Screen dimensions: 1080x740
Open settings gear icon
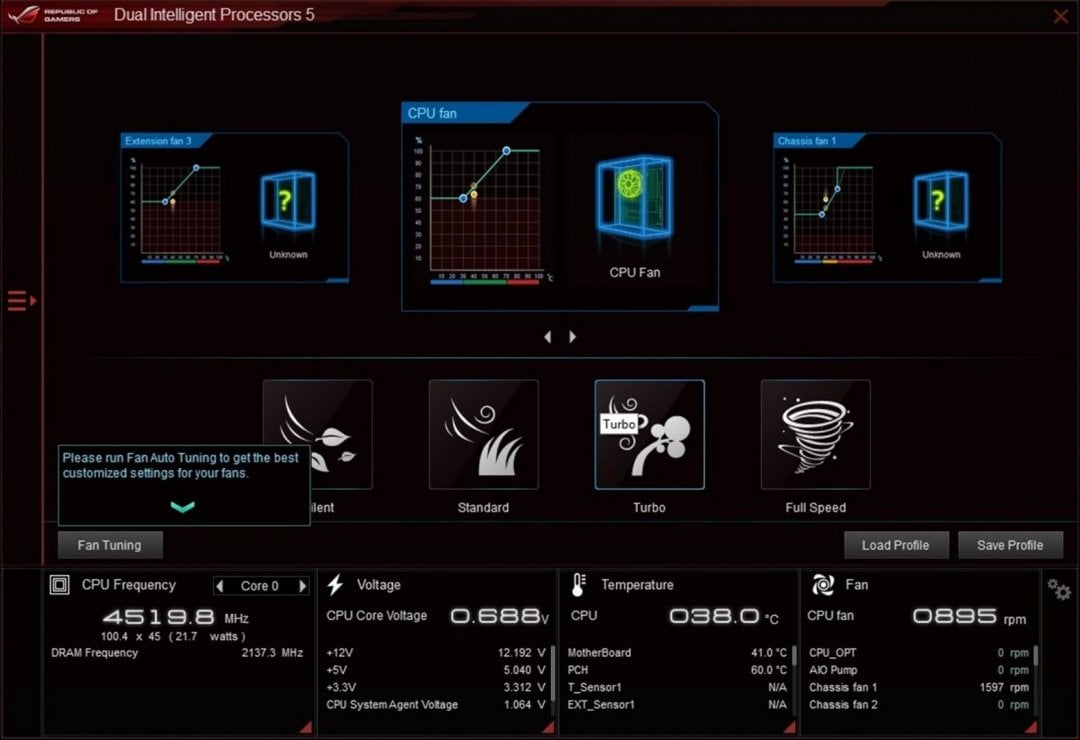pos(1059,589)
